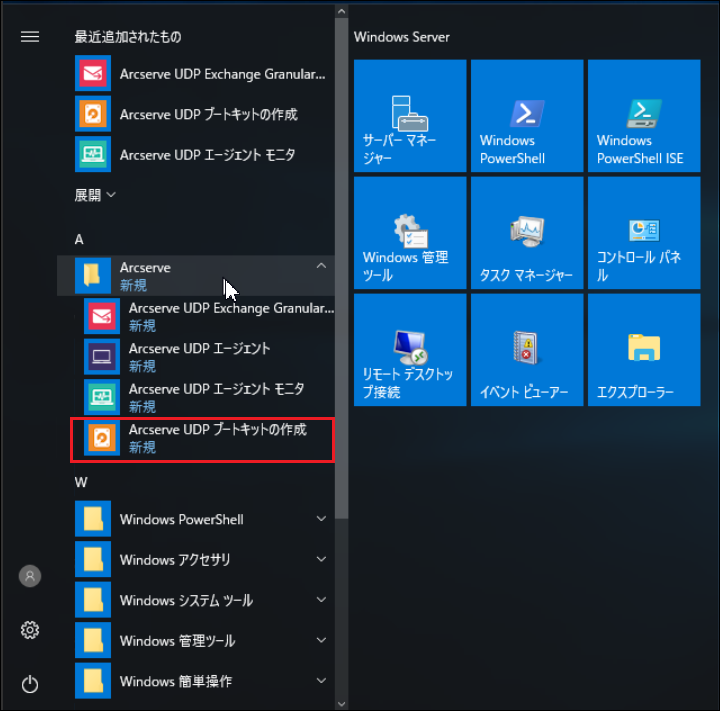Click Windows 管理ツール folder label in list
This screenshot has width=720, height=711.
tap(178, 641)
